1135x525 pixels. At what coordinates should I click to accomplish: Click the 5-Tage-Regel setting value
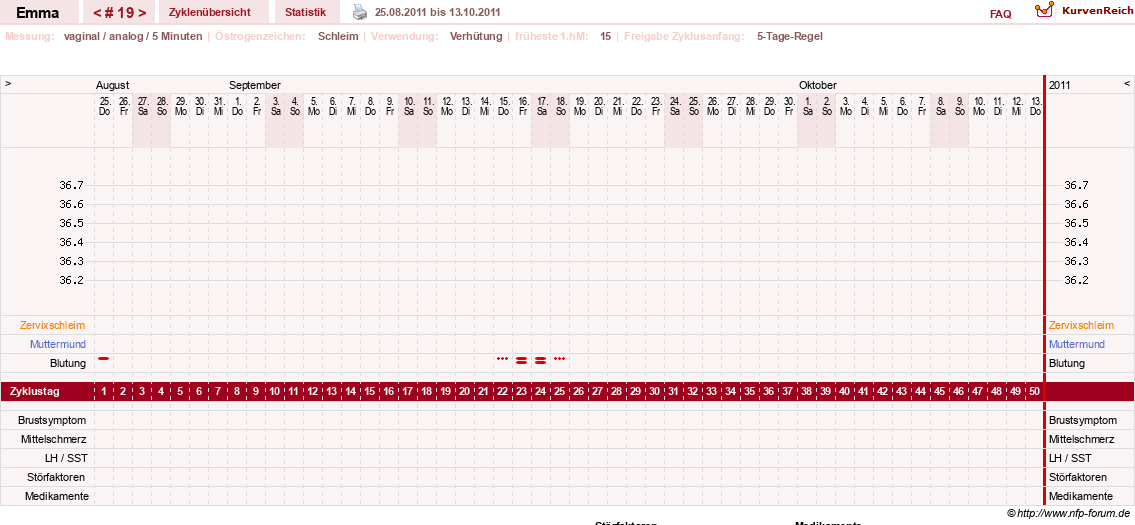(x=790, y=36)
